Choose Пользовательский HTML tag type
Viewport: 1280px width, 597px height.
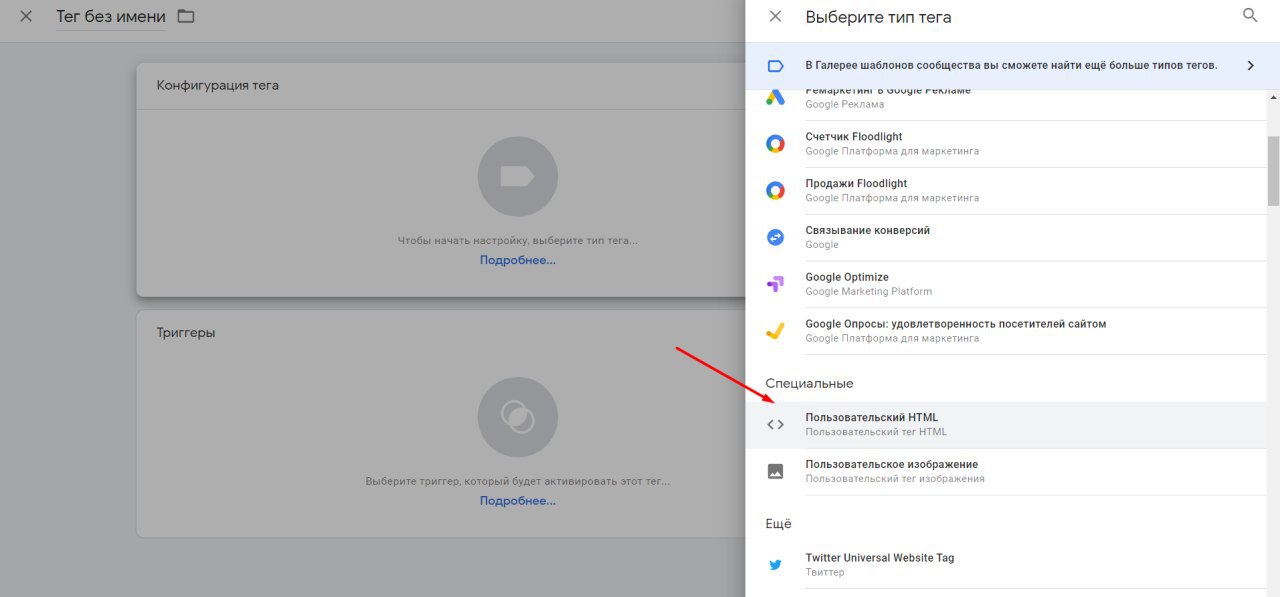pyautogui.click(x=1006, y=425)
